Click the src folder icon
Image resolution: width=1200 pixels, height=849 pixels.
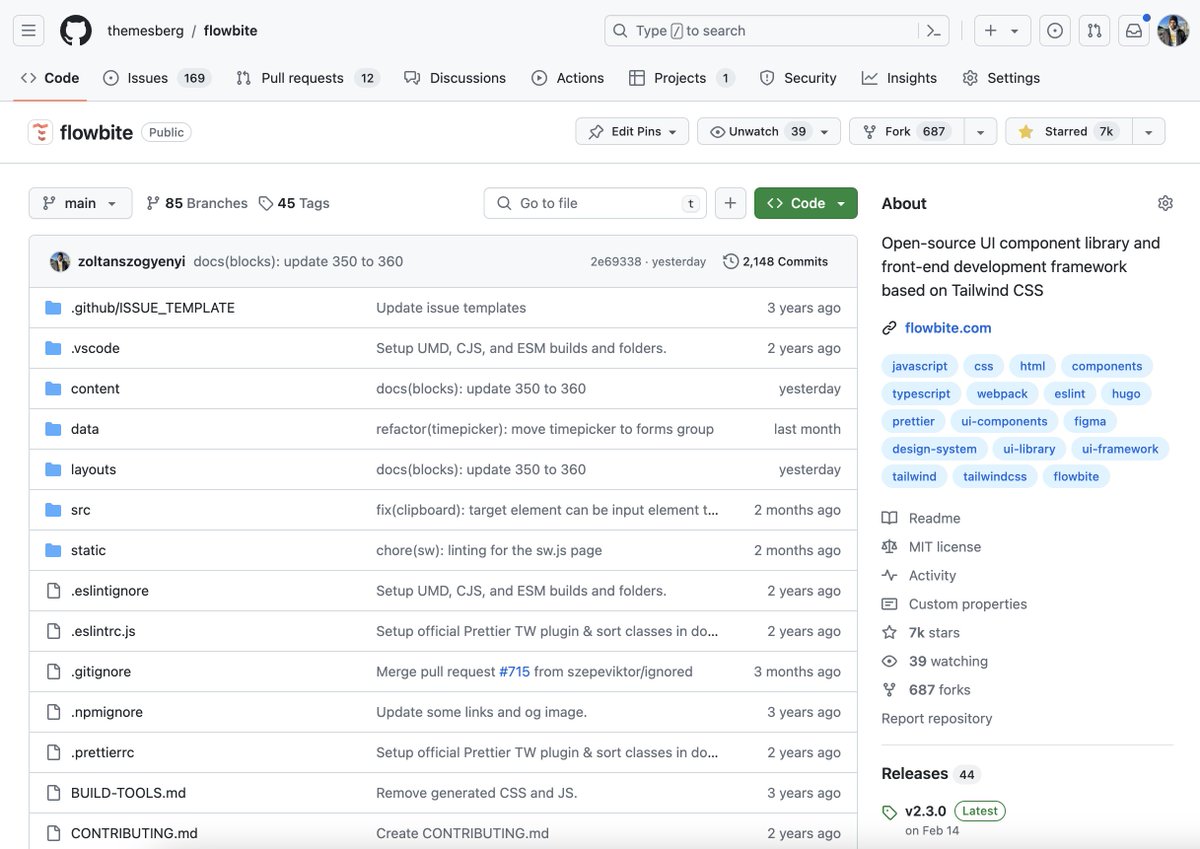tap(53, 510)
